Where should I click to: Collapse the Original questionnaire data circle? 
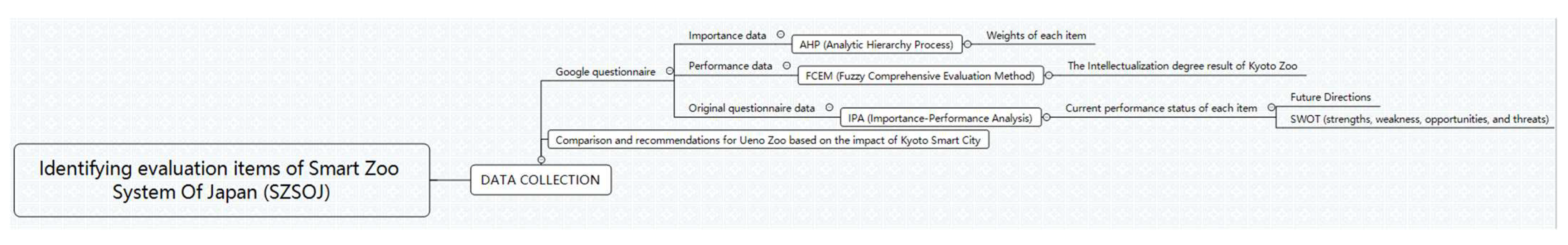pyautogui.click(x=829, y=107)
